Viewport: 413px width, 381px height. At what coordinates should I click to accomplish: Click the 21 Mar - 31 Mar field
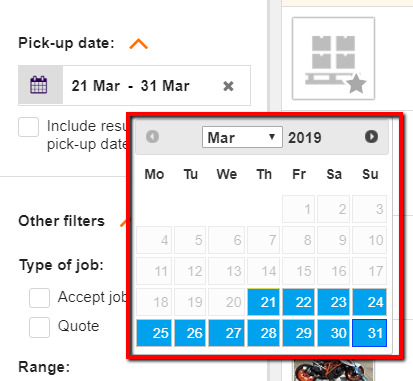(157, 86)
